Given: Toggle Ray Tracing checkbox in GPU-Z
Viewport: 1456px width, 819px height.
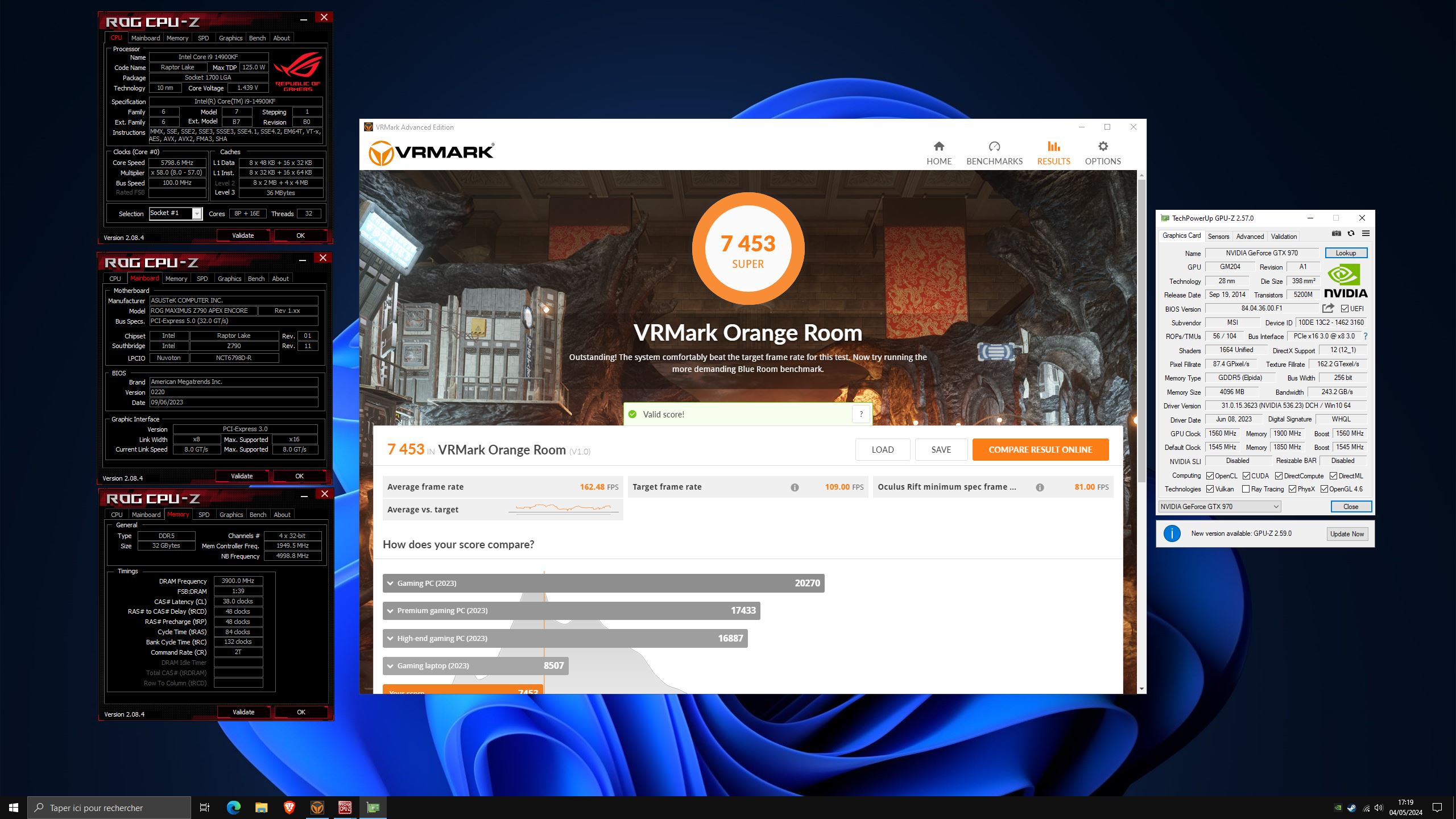Looking at the screenshot, I should [1246, 489].
